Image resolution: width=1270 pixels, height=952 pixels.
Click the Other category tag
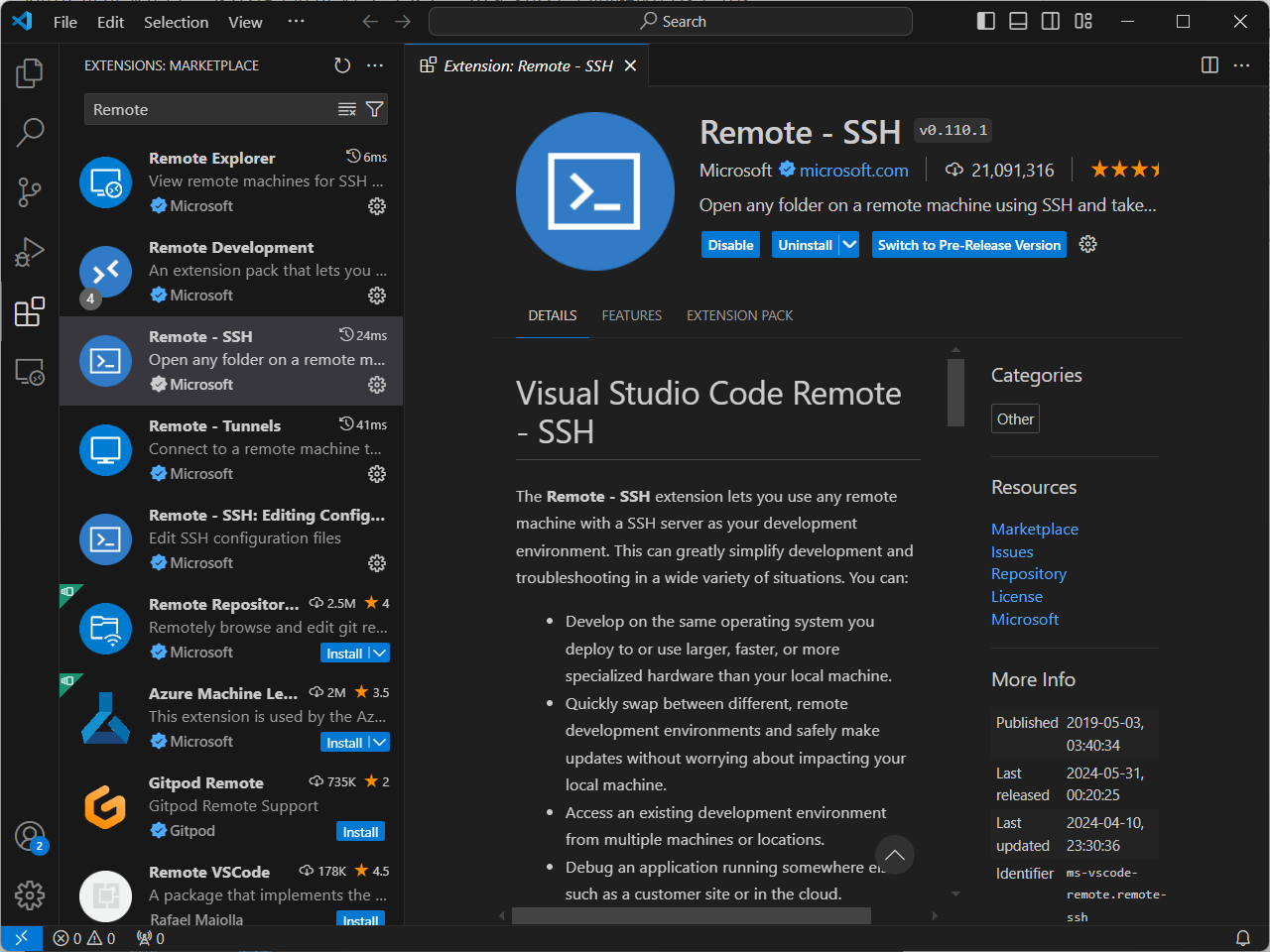click(1015, 419)
